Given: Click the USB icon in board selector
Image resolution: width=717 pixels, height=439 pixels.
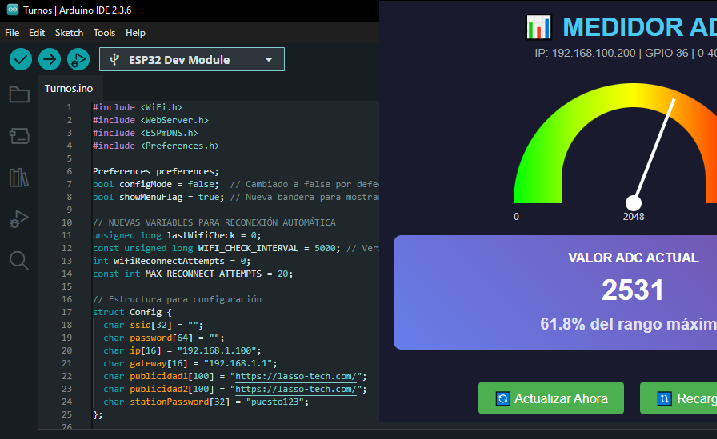Looking at the screenshot, I should point(114,59).
